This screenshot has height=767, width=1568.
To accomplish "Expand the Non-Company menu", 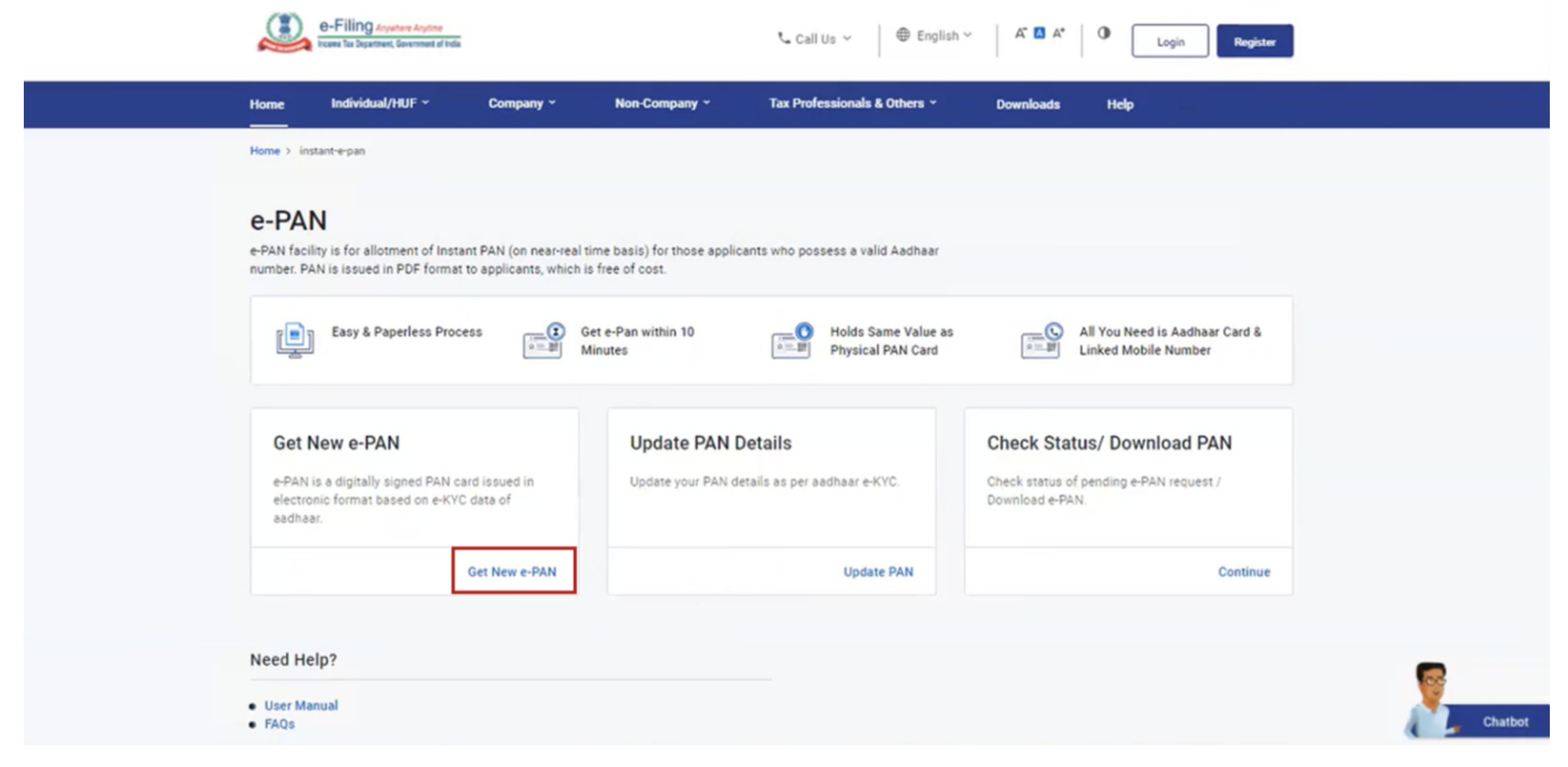I will click(662, 104).
